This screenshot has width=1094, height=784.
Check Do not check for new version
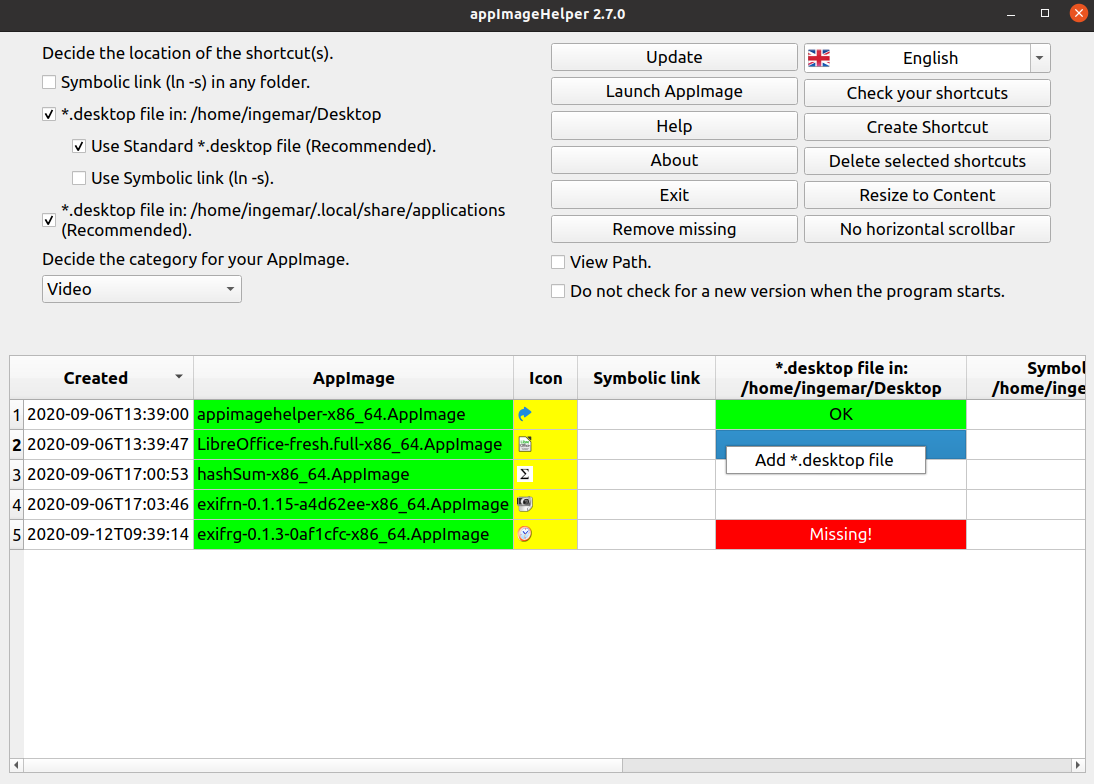click(x=558, y=291)
